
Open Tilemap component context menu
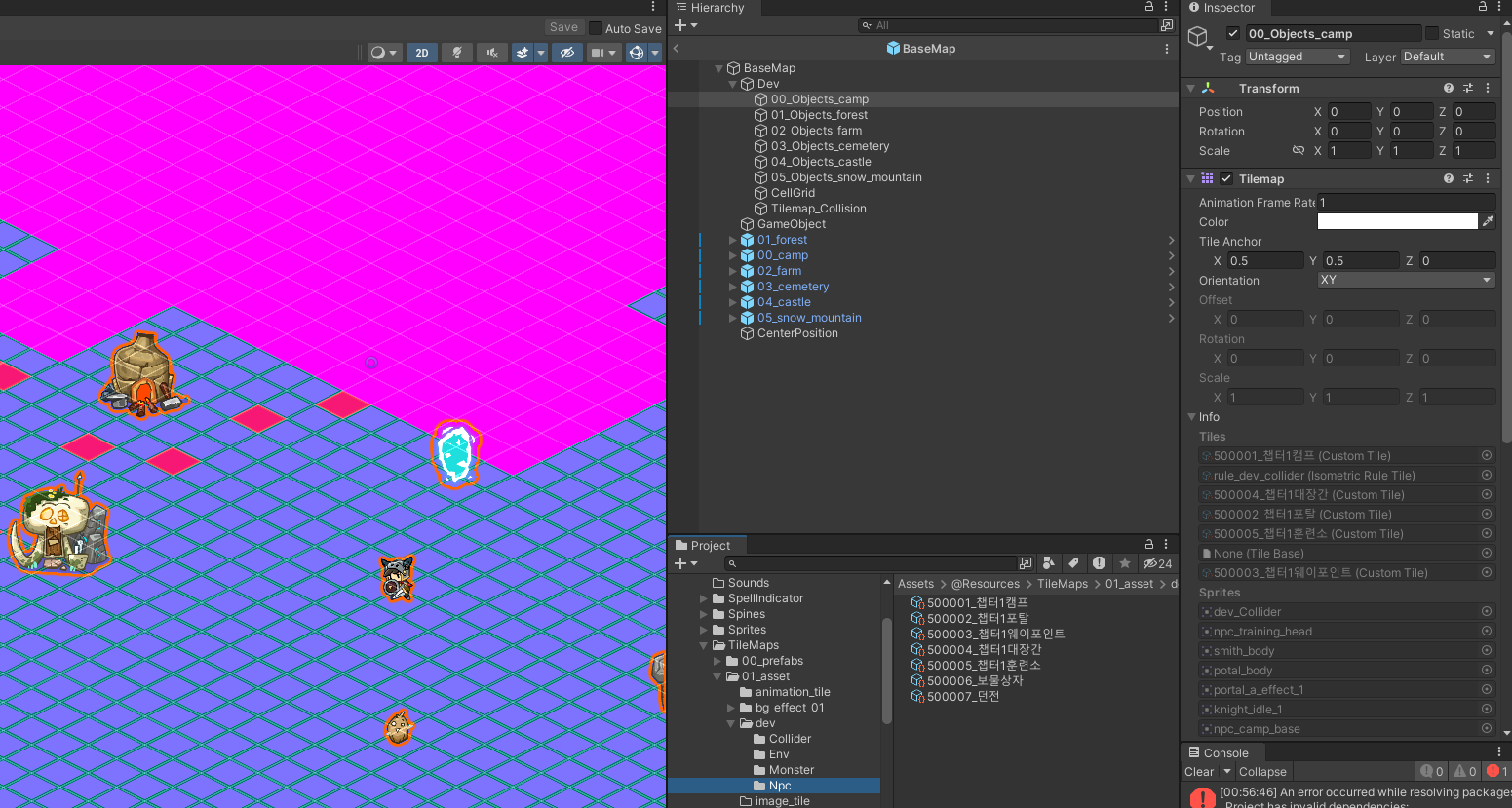click(x=1488, y=178)
